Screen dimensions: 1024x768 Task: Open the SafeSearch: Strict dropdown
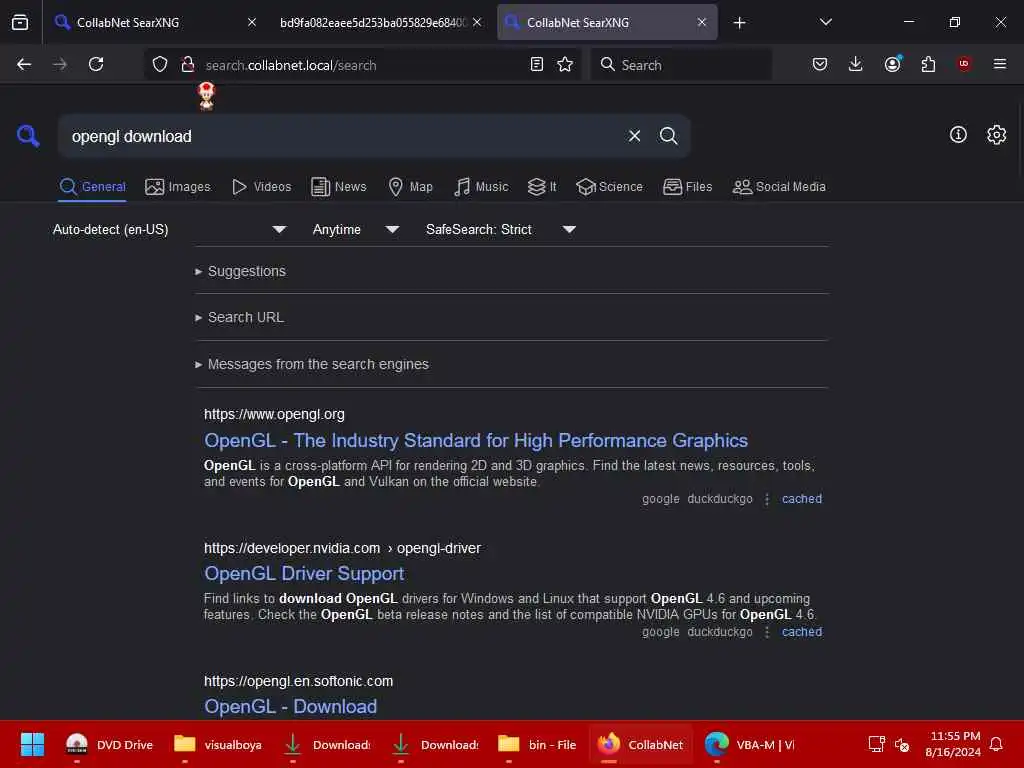501,229
